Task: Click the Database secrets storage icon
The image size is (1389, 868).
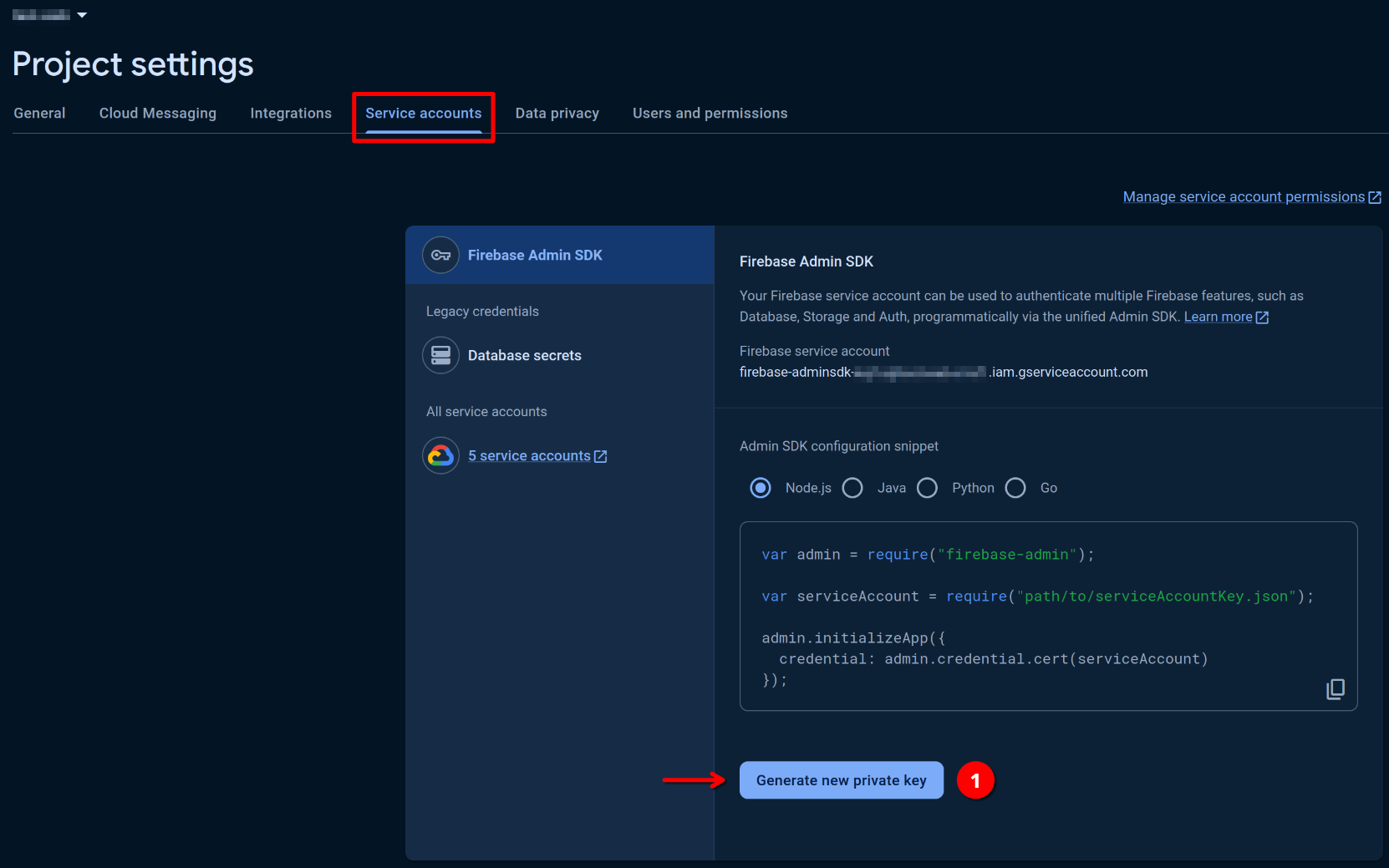Action: 440,355
